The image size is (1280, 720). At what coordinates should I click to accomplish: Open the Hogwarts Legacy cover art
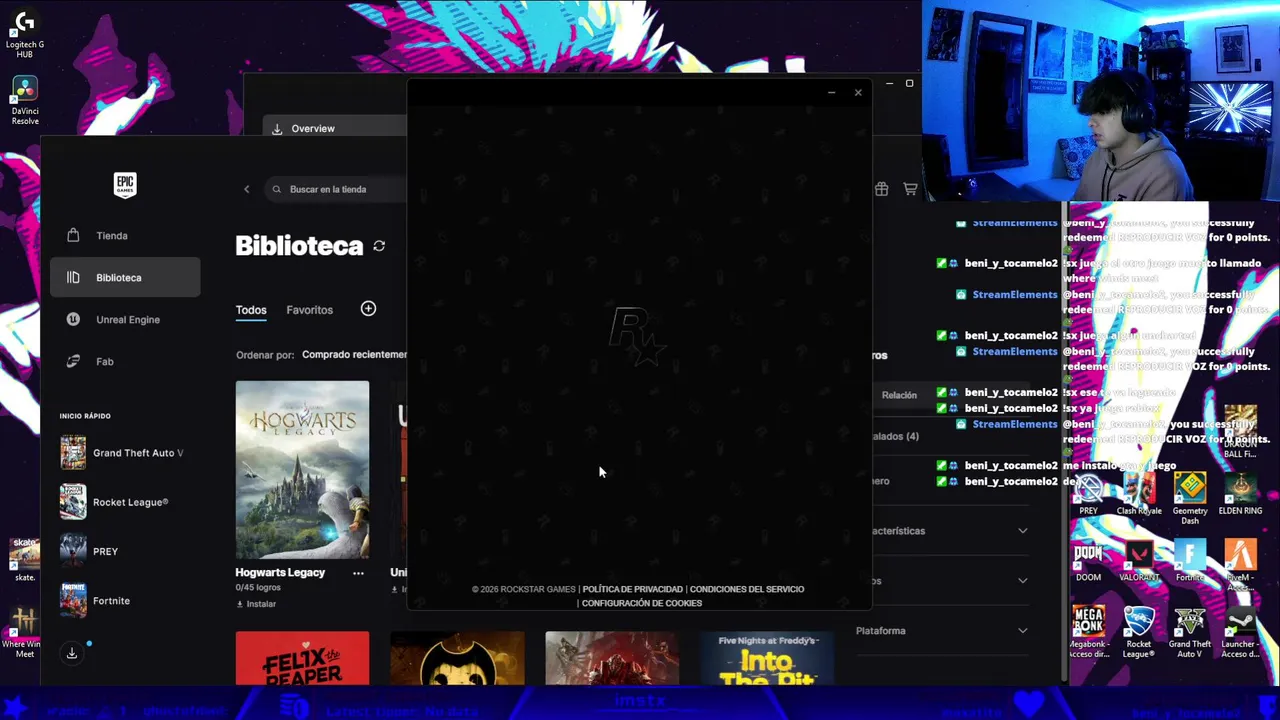tap(302, 469)
